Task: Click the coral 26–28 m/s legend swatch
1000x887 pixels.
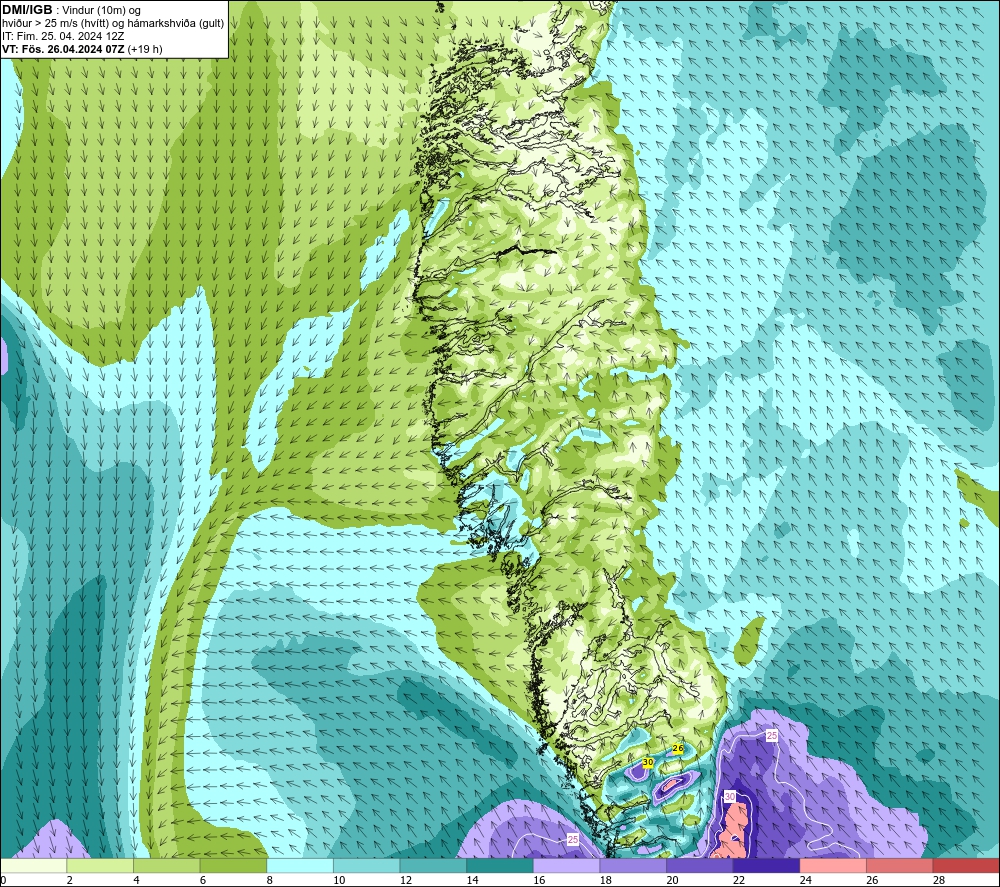Action: 900,865
